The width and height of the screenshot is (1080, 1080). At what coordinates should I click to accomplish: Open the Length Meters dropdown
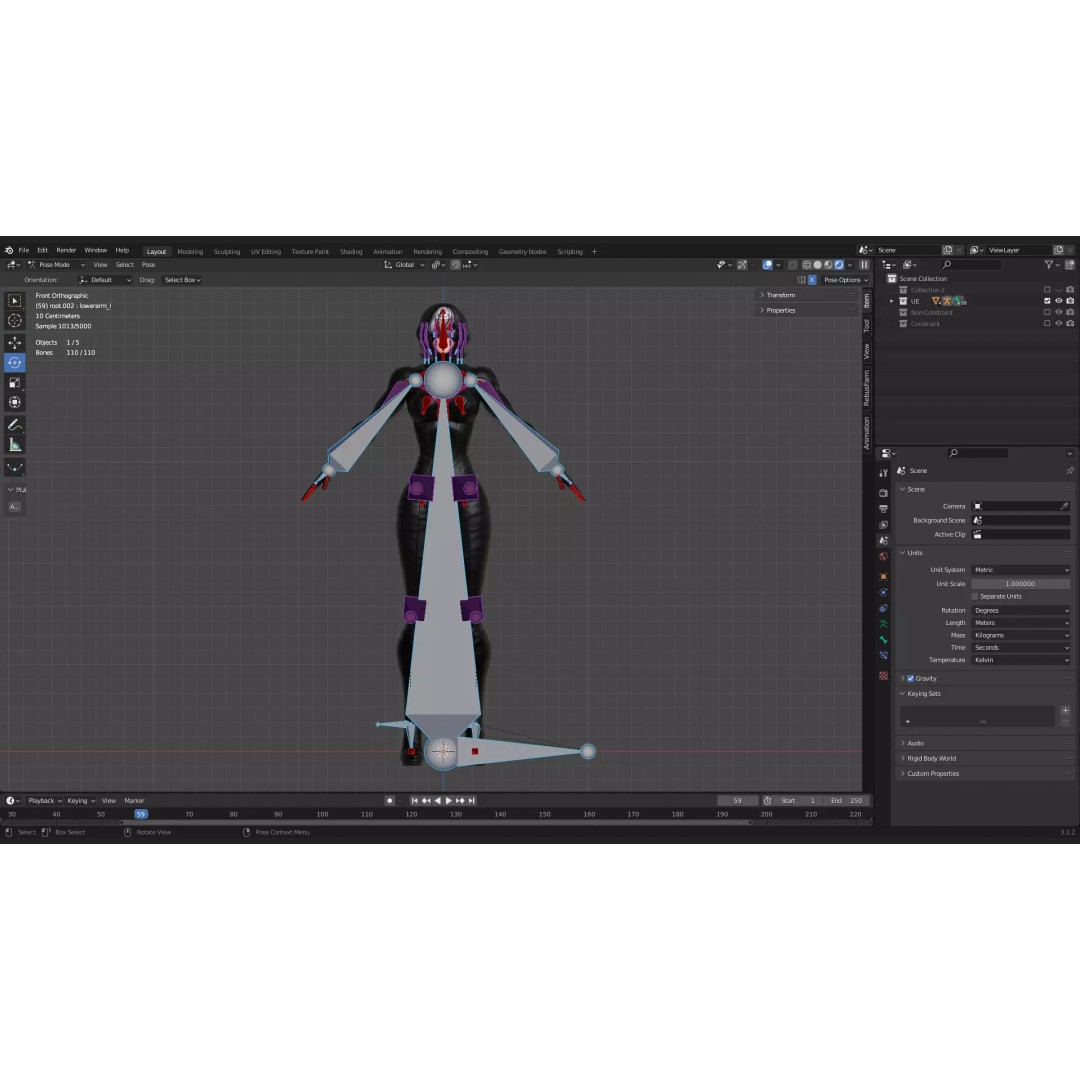(1021, 623)
